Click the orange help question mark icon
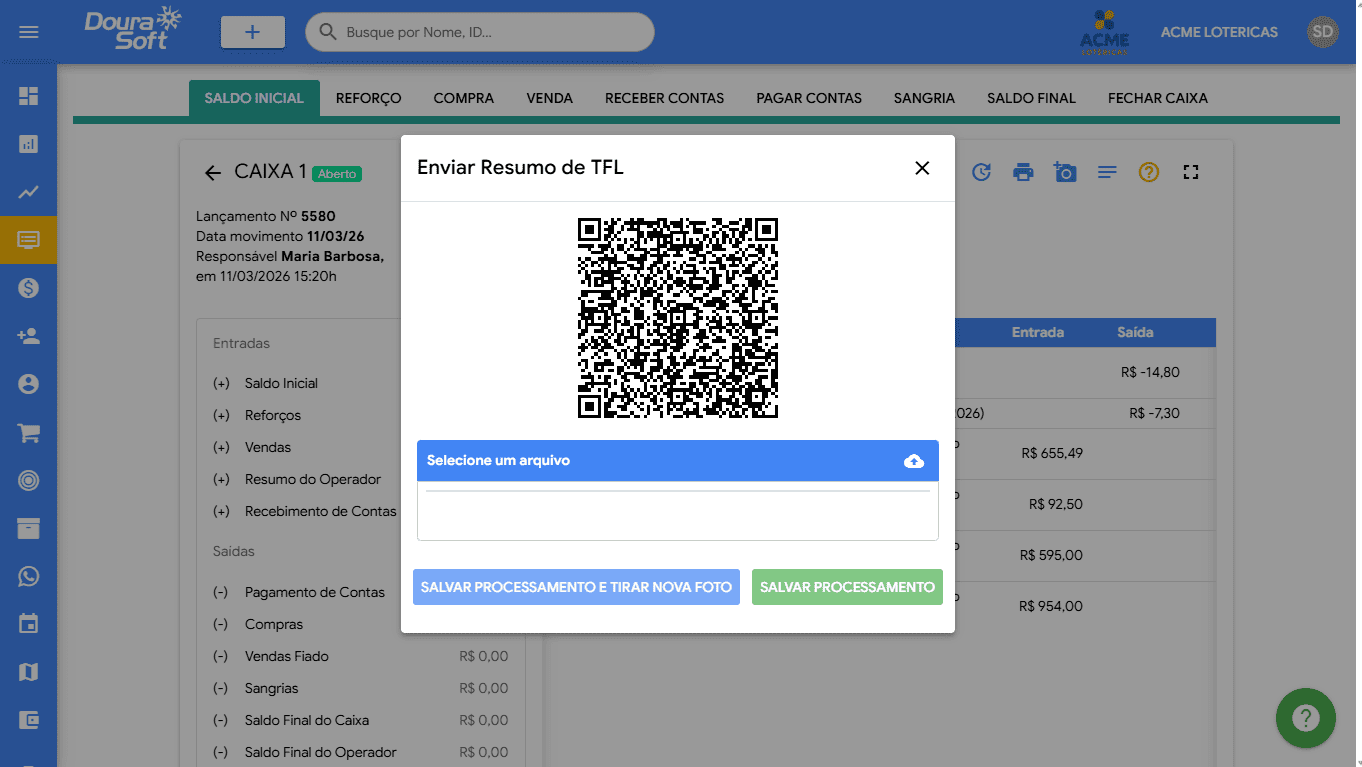The image size is (1362, 767). tap(1149, 172)
